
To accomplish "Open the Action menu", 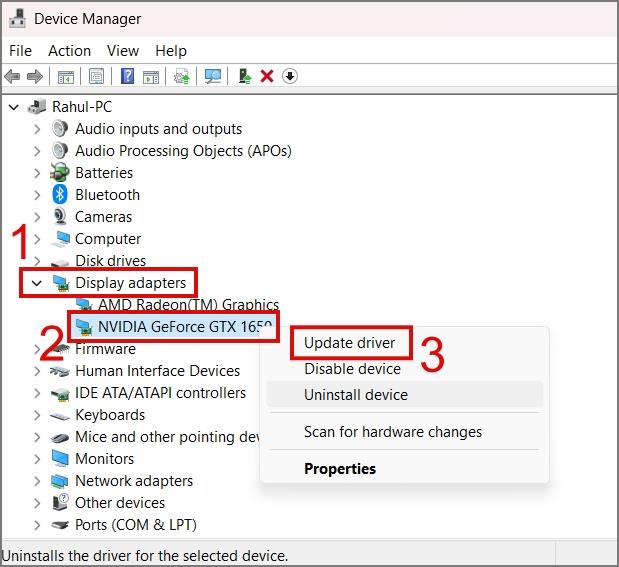I will coord(69,51).
